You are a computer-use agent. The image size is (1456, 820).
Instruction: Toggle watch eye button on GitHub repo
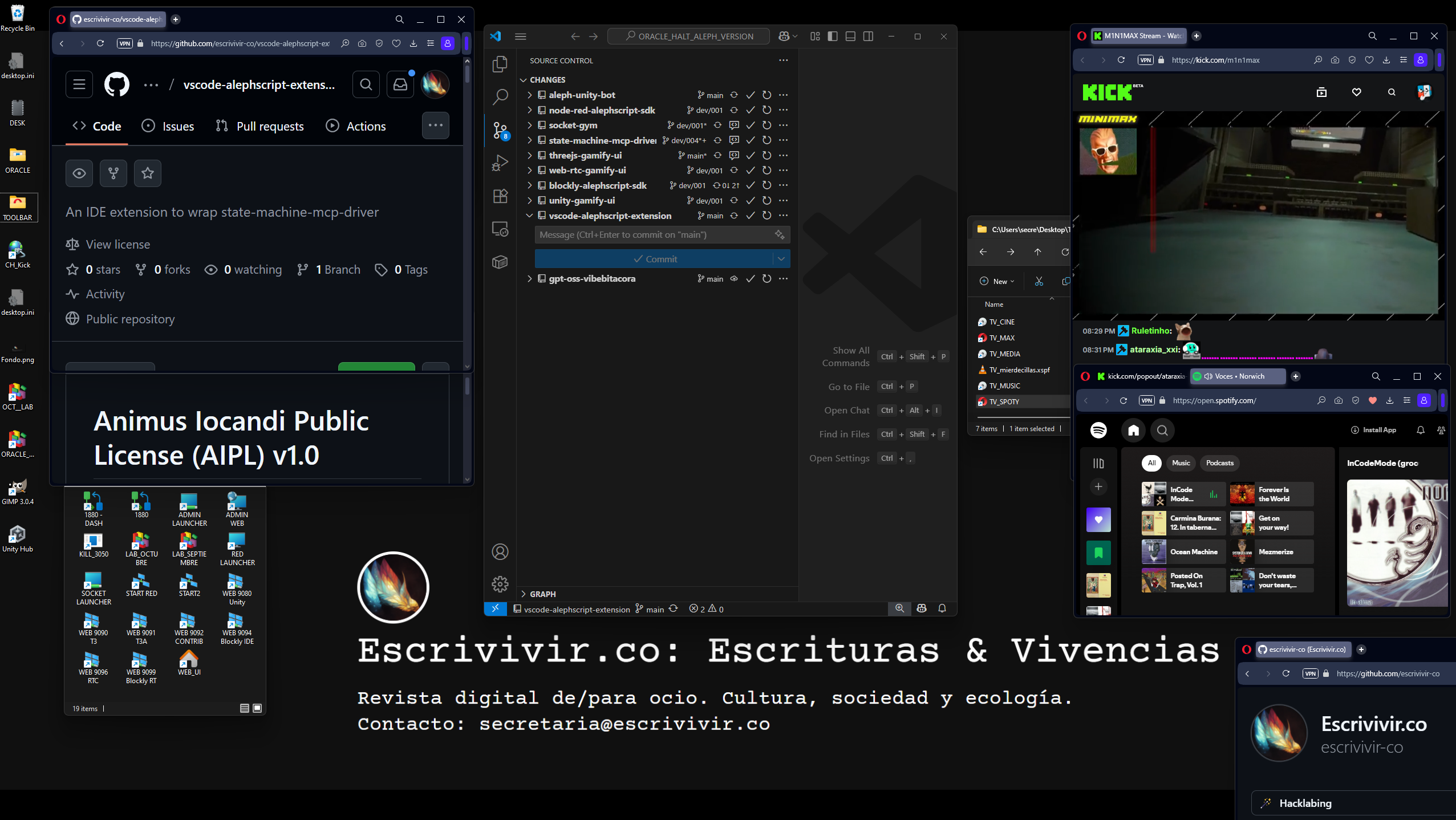point(79,173)
